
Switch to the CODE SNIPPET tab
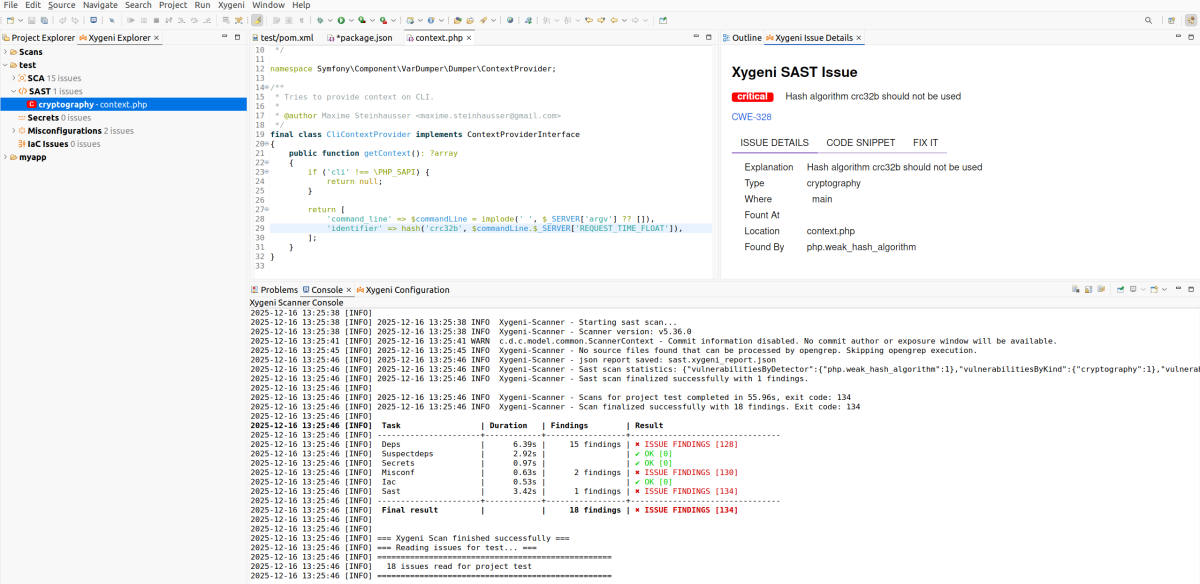[861, 143]
